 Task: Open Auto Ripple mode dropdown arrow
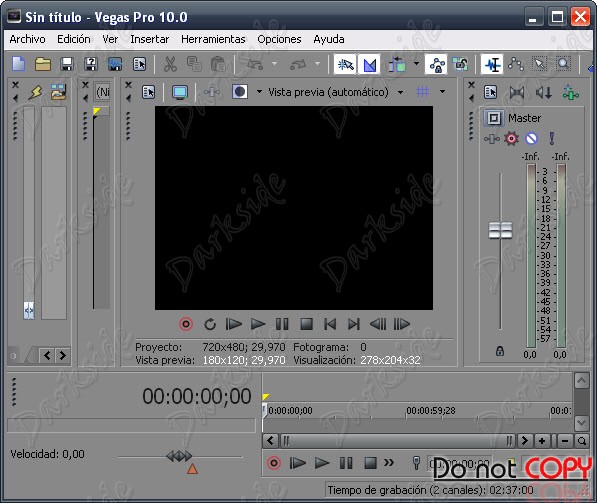416,63
